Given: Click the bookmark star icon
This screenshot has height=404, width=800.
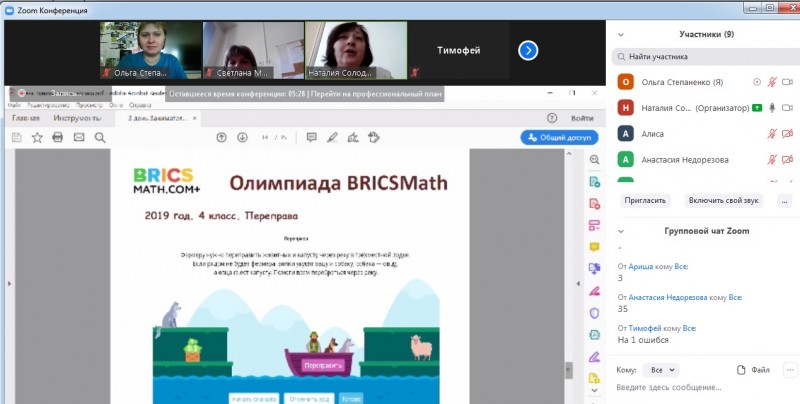Looking at the screenshot, I should point(37,137).
